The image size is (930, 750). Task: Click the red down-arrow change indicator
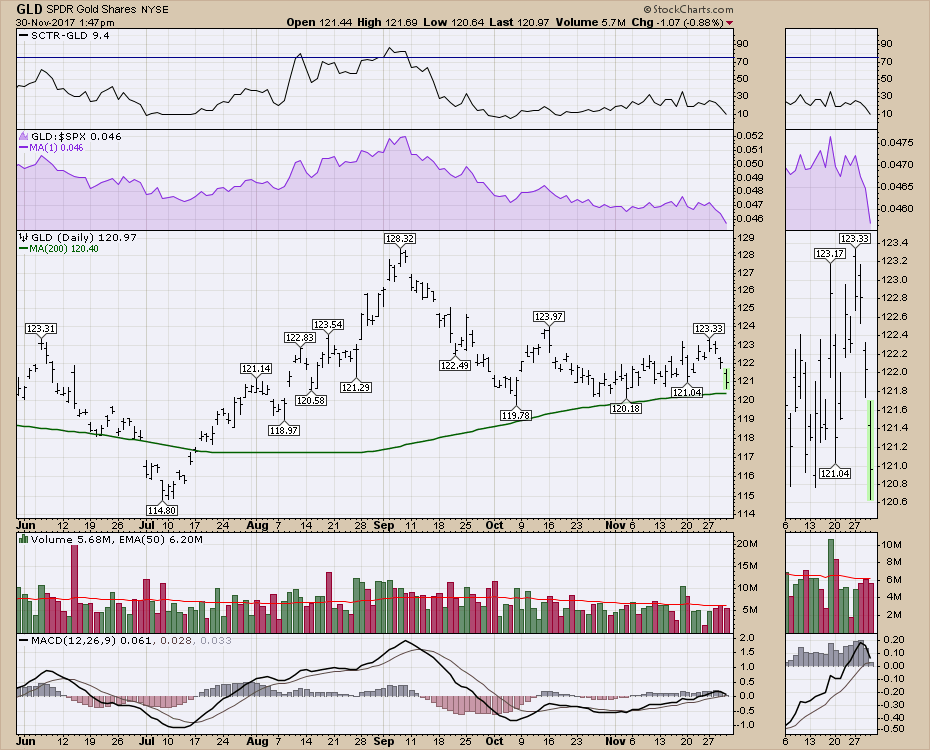click(730, 23)
